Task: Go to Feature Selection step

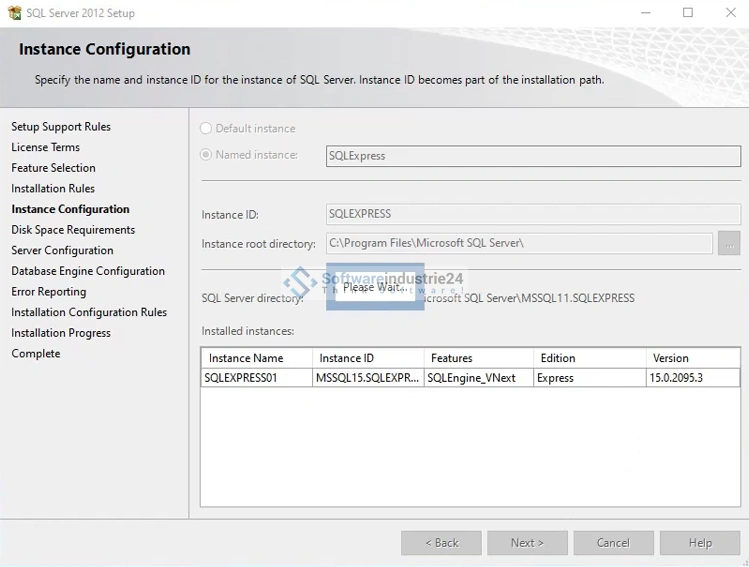Action: coord(54,168)
